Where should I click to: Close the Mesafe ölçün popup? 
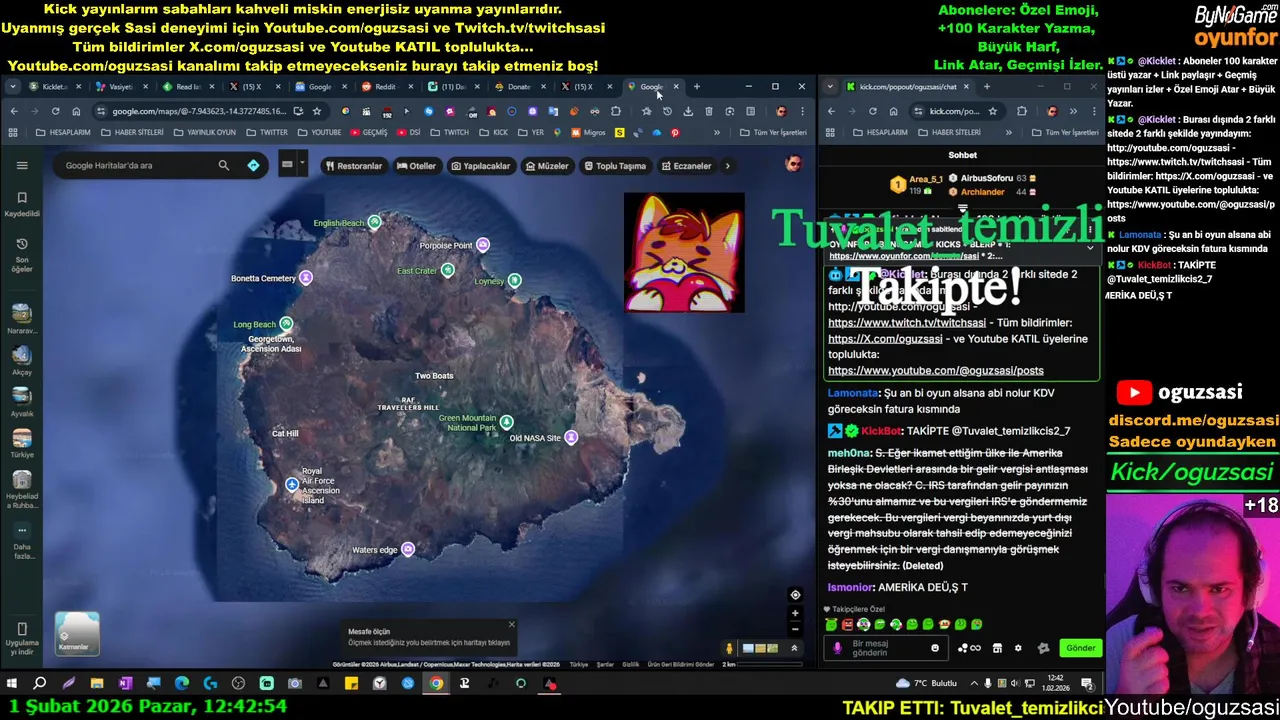pos(511,625)
